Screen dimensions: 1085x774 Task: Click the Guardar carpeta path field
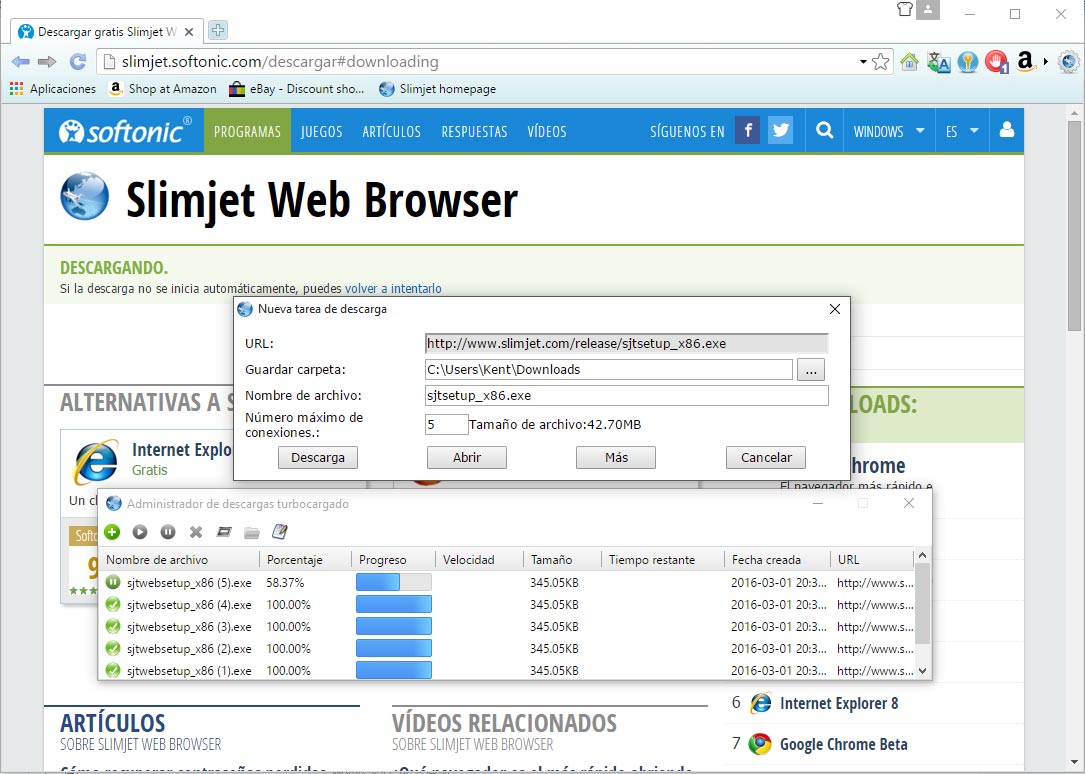pyautogui.click(x=609, y=369)
